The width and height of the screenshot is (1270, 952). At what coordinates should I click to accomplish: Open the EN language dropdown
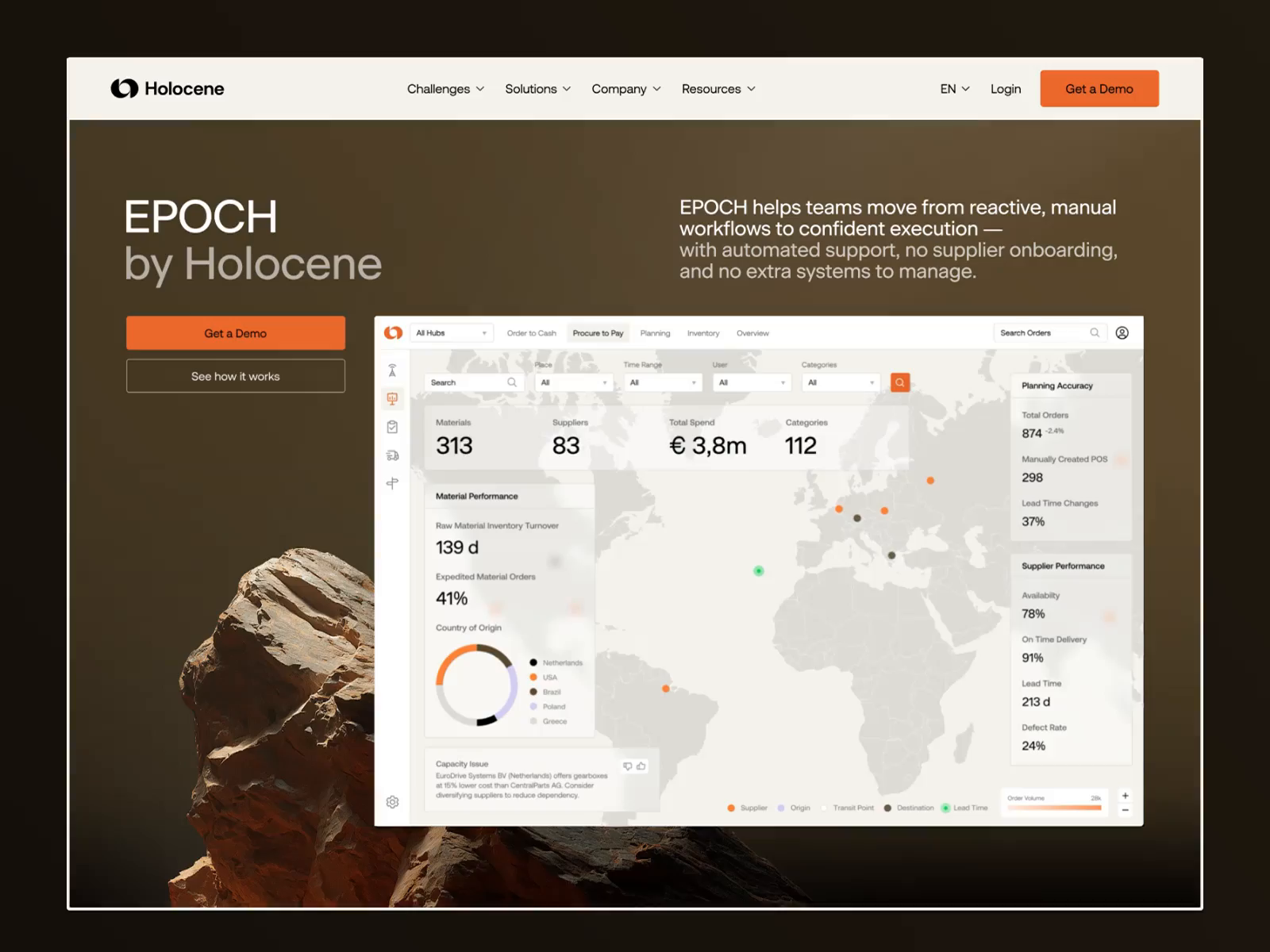pyautogui.click(x=955, y=89)
